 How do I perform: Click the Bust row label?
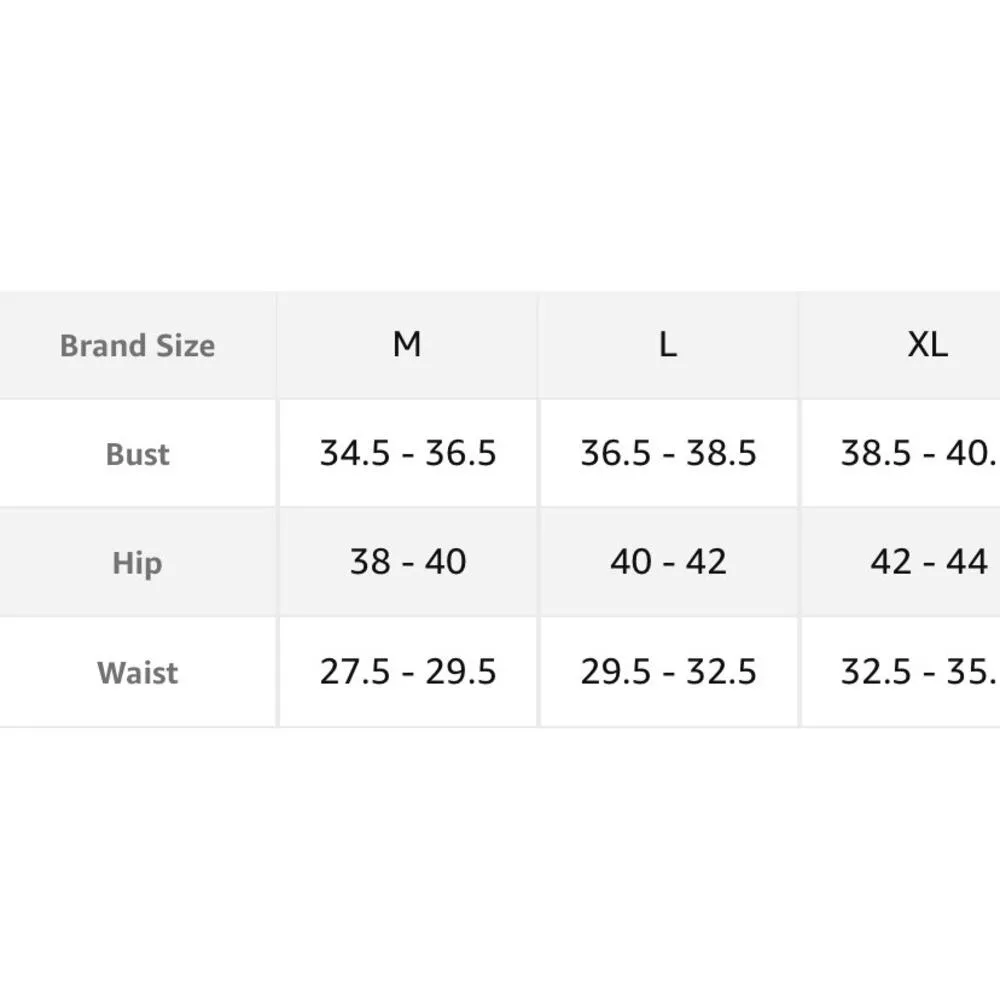(137, 454)
